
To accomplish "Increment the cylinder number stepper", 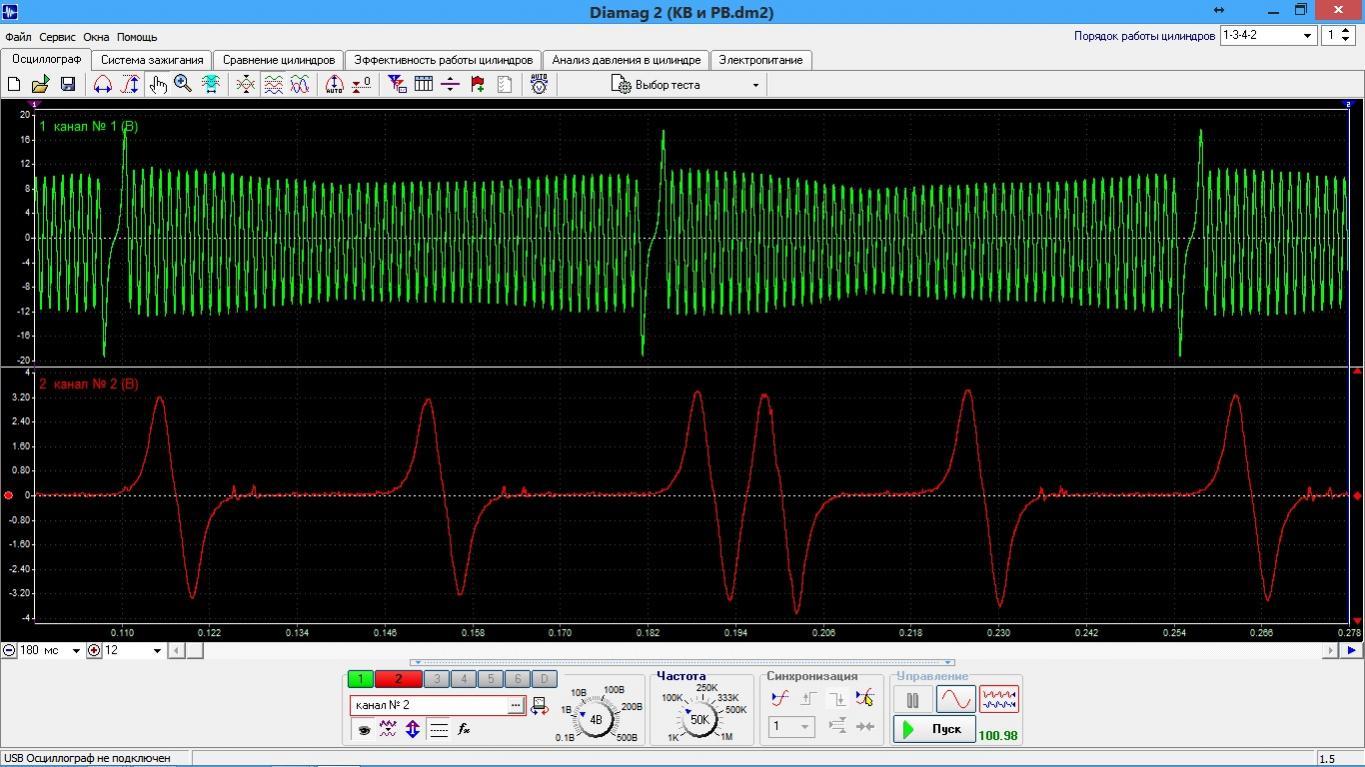I will pyautogui.click(x=1346, y=30).
